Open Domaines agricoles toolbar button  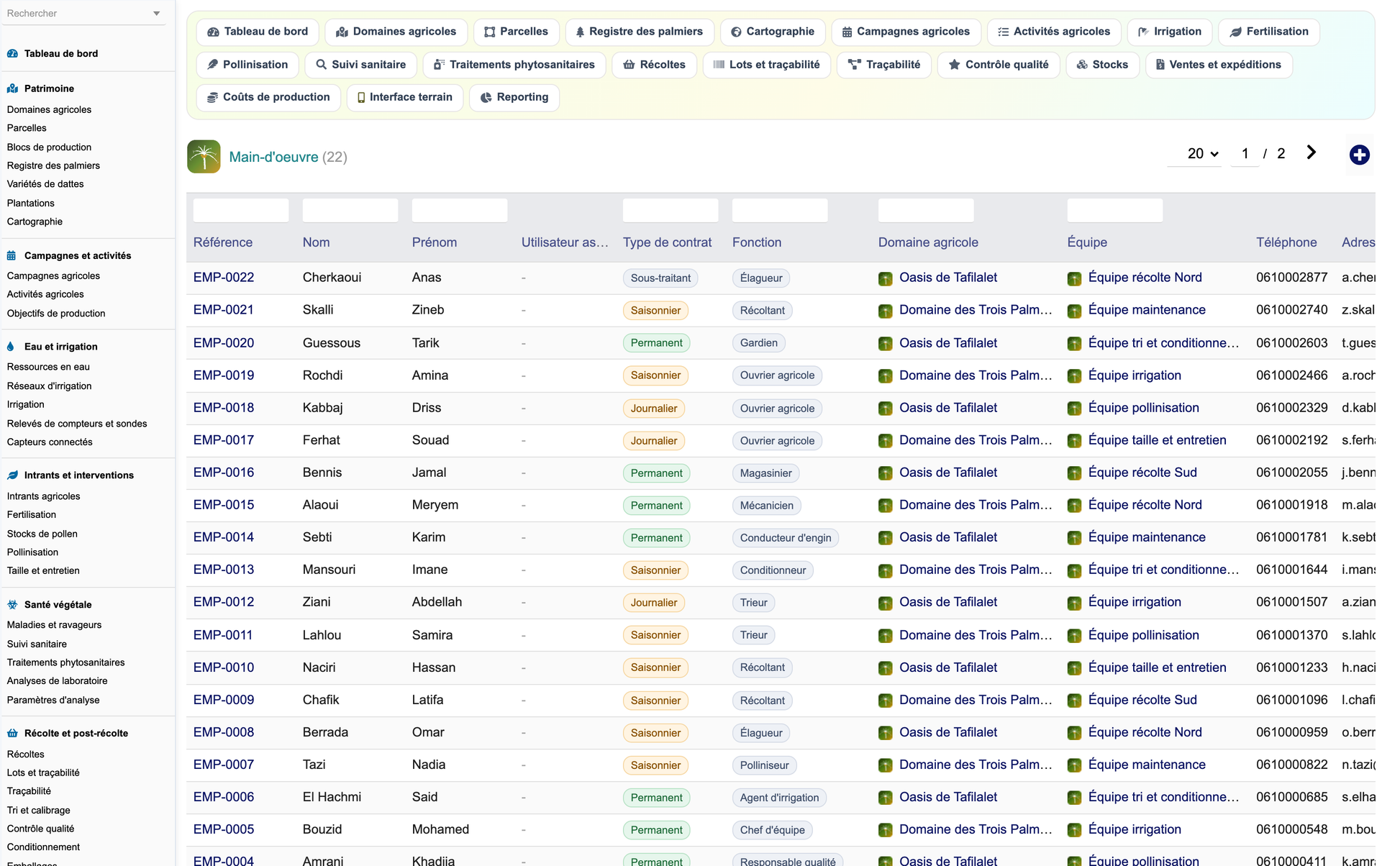coord(396,32)
